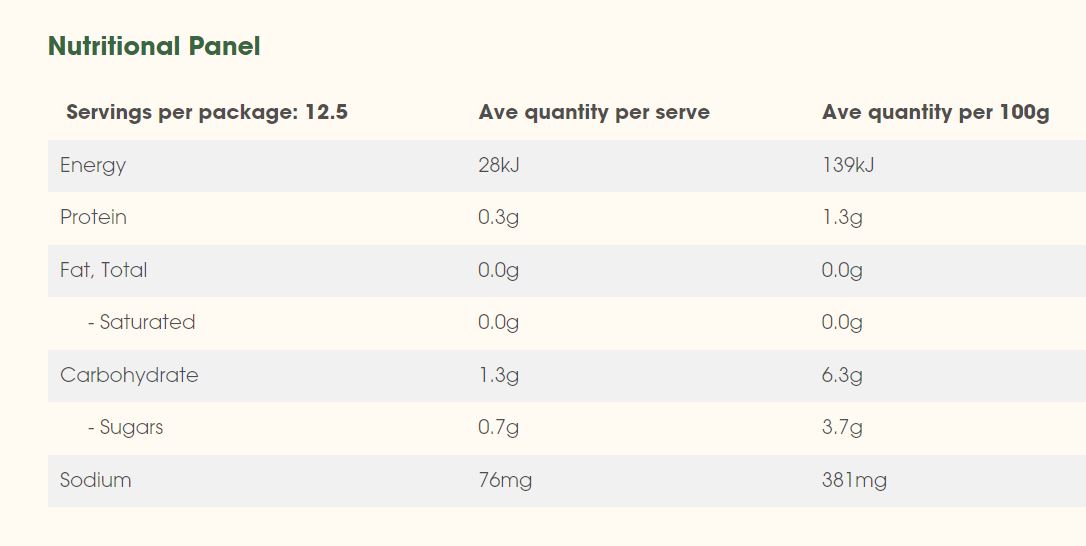The height and width of the screenshot is (546, 1086).
Task: Click the Sodium row label
Action: pyautogui.click(x=95, y=480)
